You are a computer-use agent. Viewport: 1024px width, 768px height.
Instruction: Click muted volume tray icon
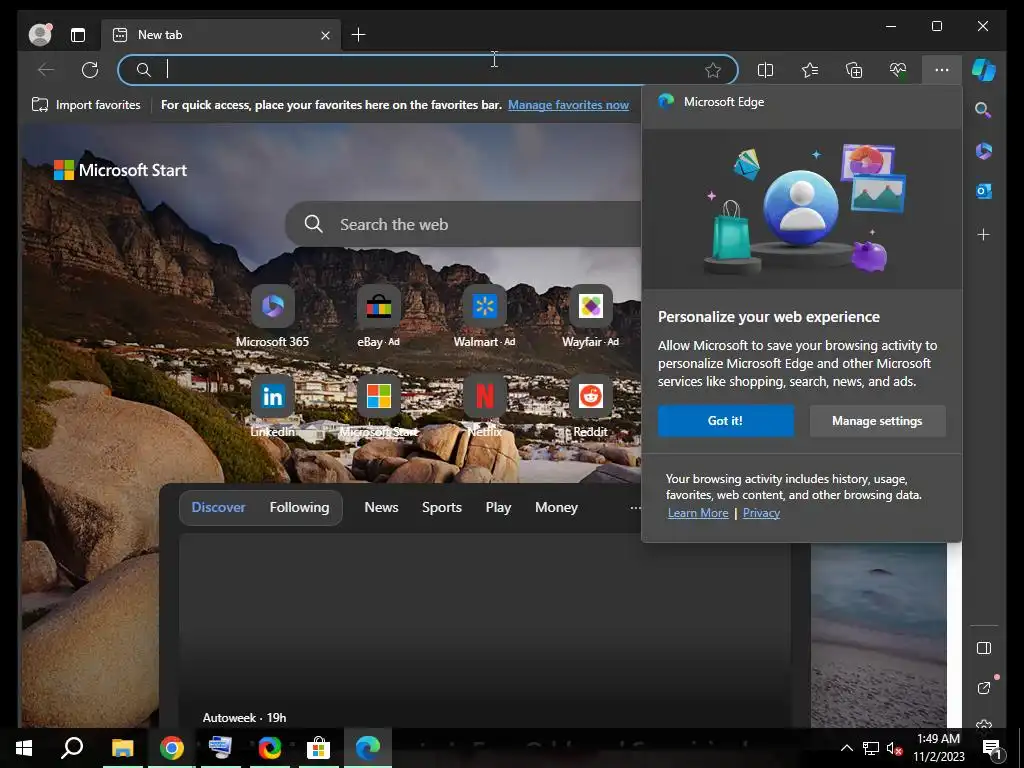click(x=894, y=748)
